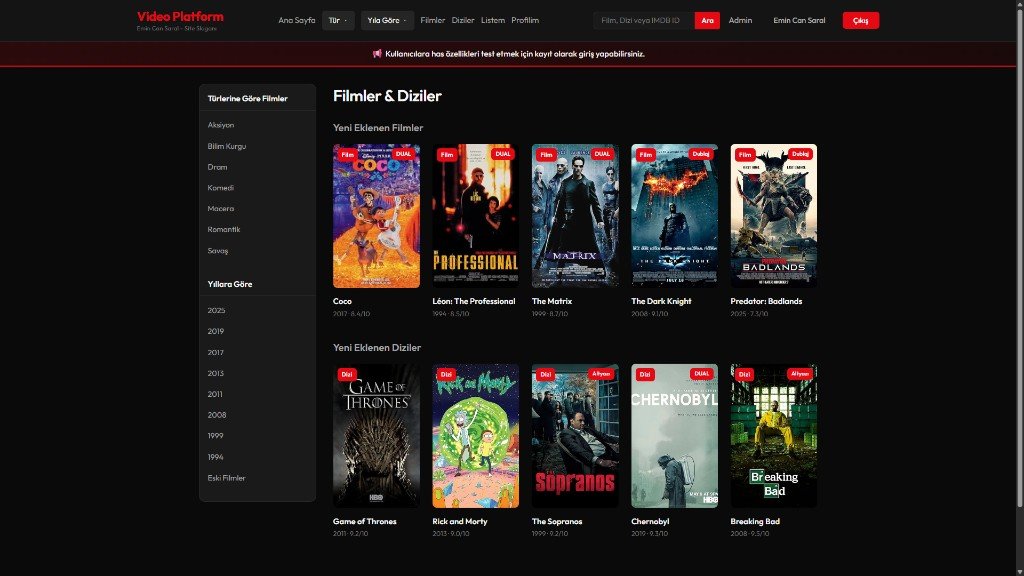Select Bilim Kurgu genre in the sidebar
This screenshot has height=576, width=1024.
pos(227,146)
